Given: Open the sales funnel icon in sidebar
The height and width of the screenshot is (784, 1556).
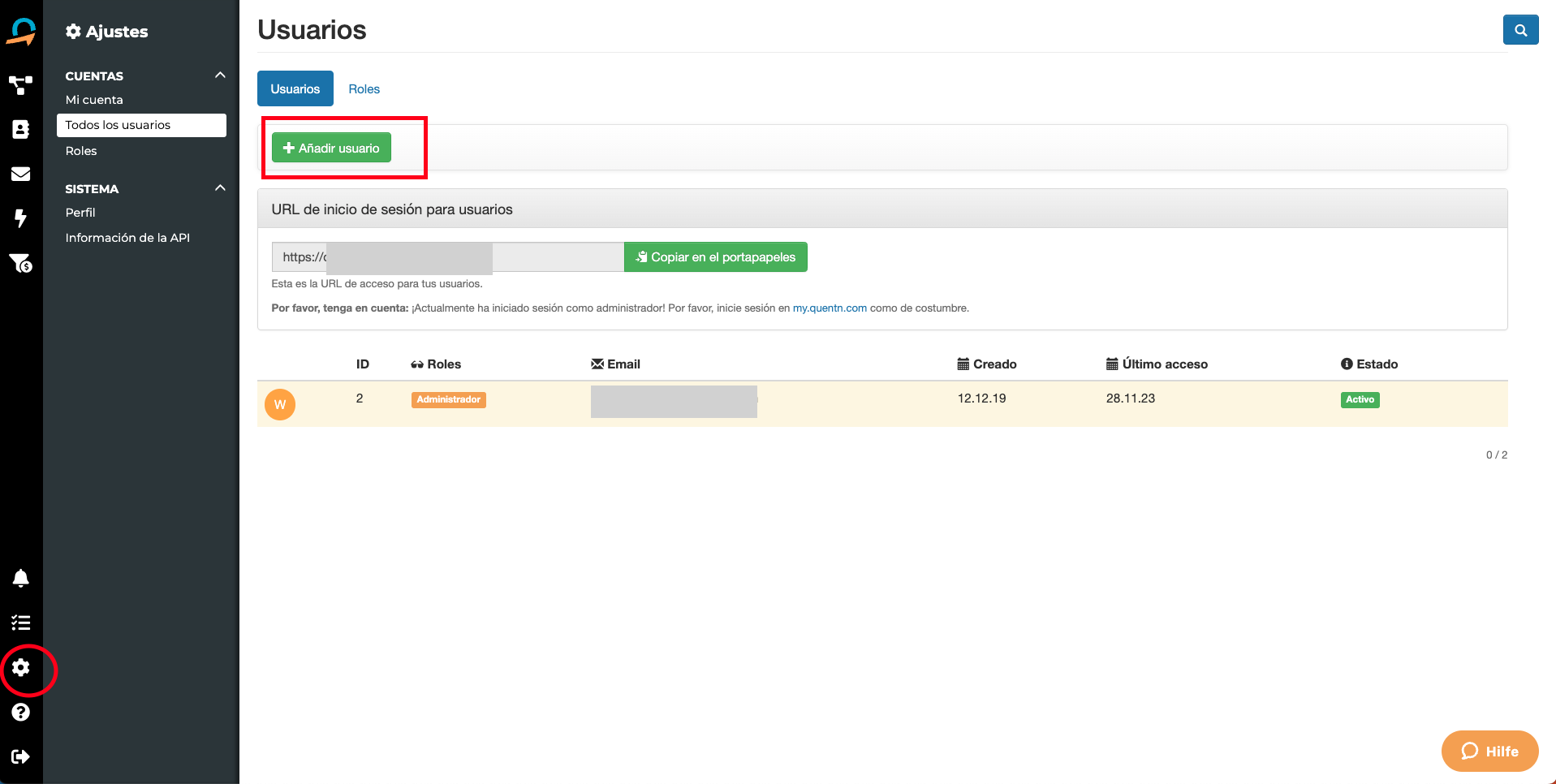Looking at the screenshot, I should 21,263.
